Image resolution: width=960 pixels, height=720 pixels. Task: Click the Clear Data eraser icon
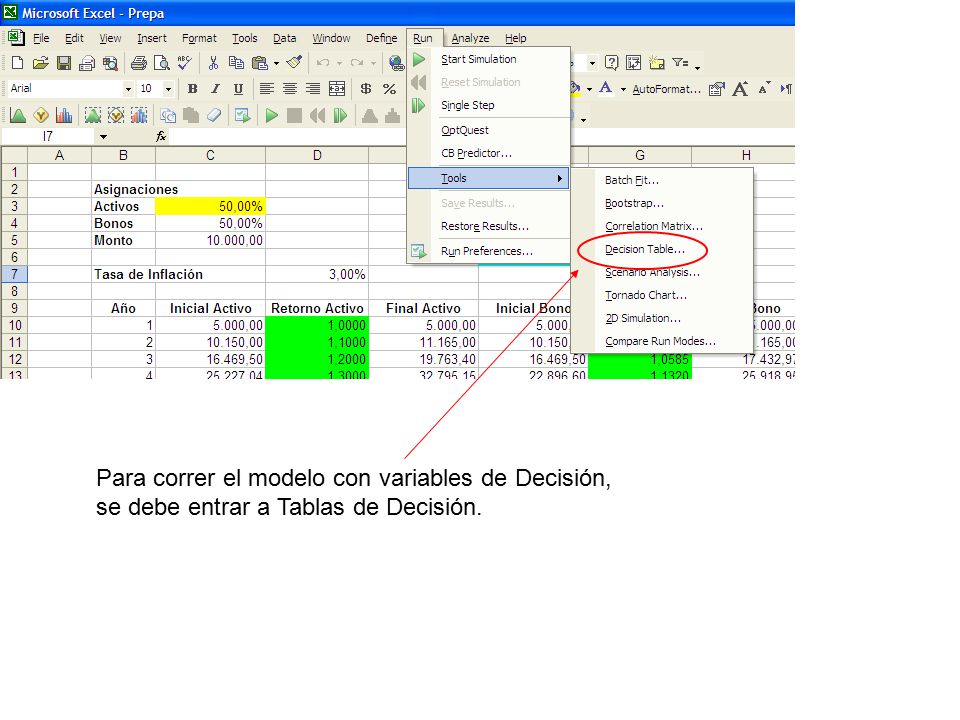click(x=214, y=115)
